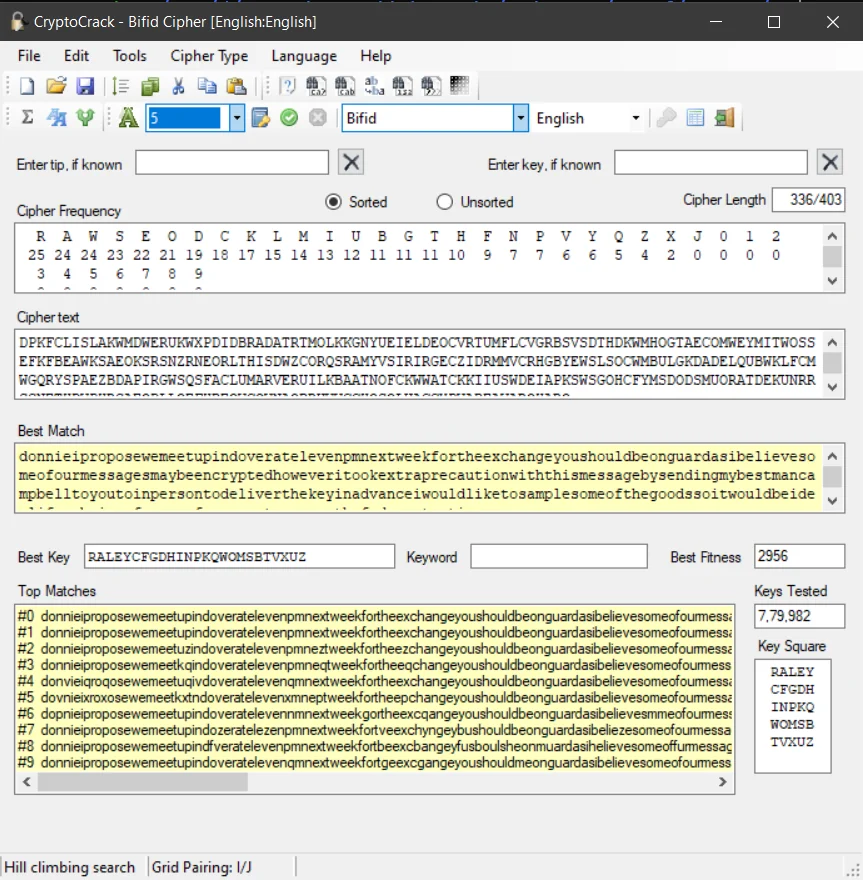Screen dimensions: 863x880
Task: Click the question mark document icon
Action: [x=287, y=86]
